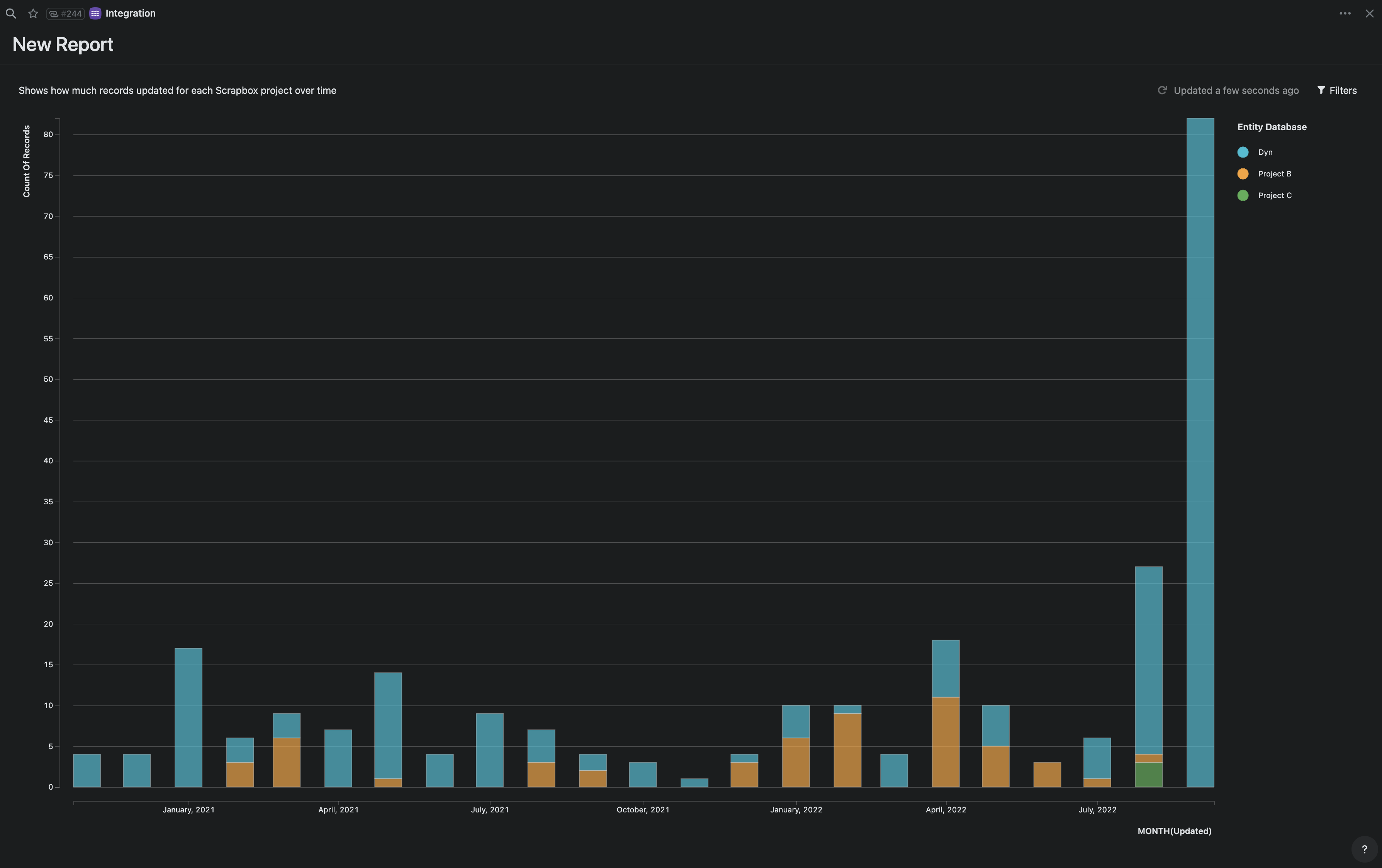1382x868 pixels.
Task: Click the October, 2021 Dyn bar
Action: pos(643,775)
